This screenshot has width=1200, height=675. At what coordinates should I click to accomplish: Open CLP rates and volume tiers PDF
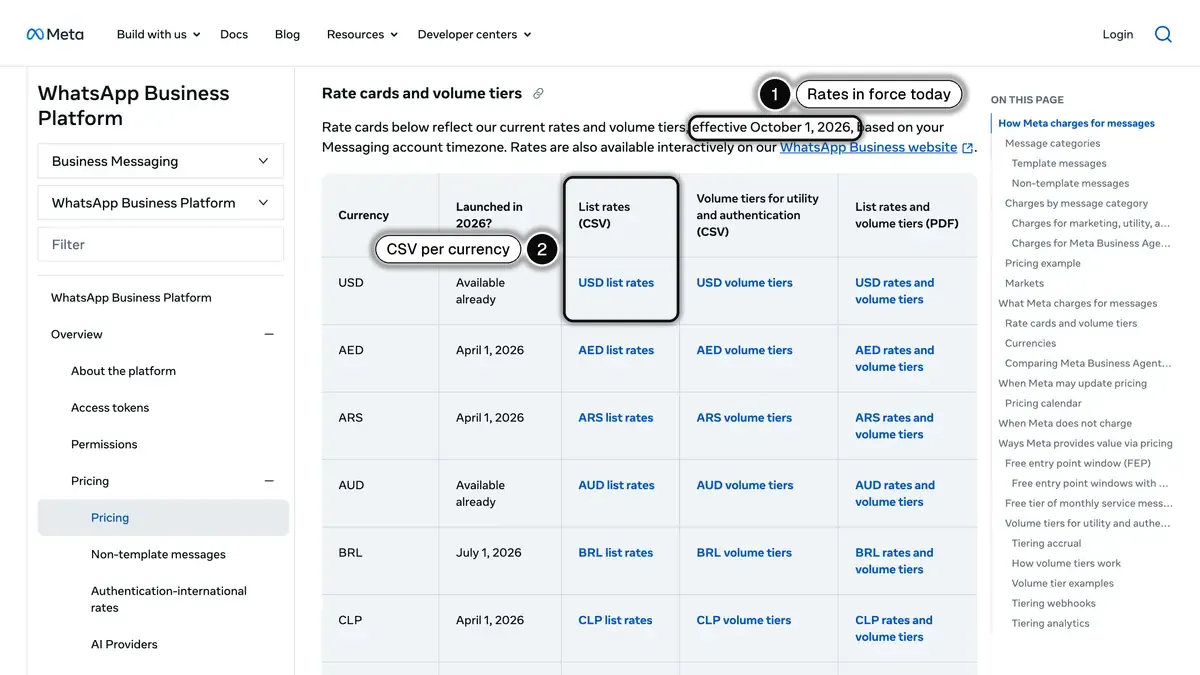pyautogui.click(x=894, y=628)
